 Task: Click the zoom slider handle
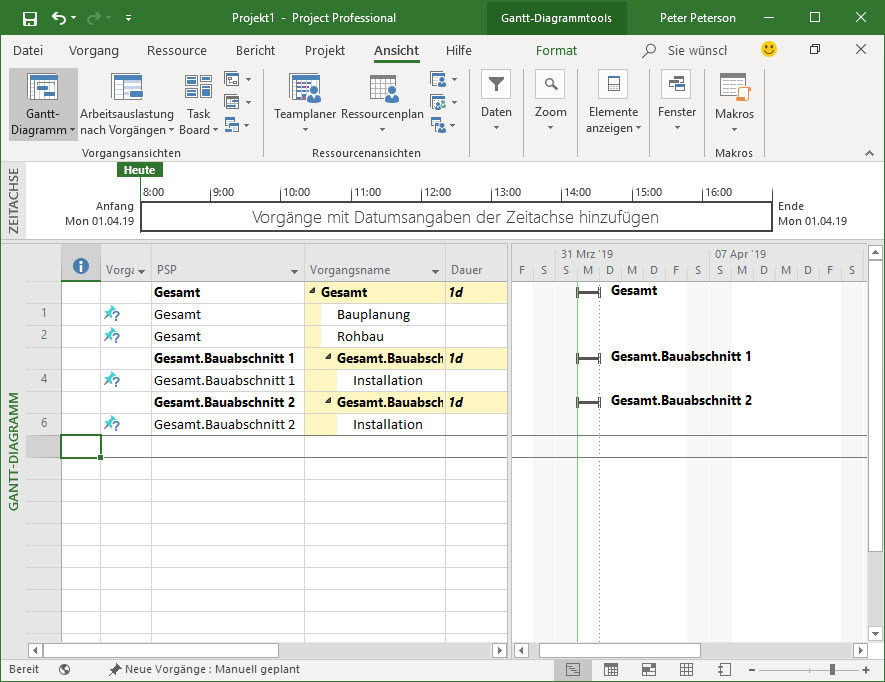pyautogui.click(x=832, y=670)
